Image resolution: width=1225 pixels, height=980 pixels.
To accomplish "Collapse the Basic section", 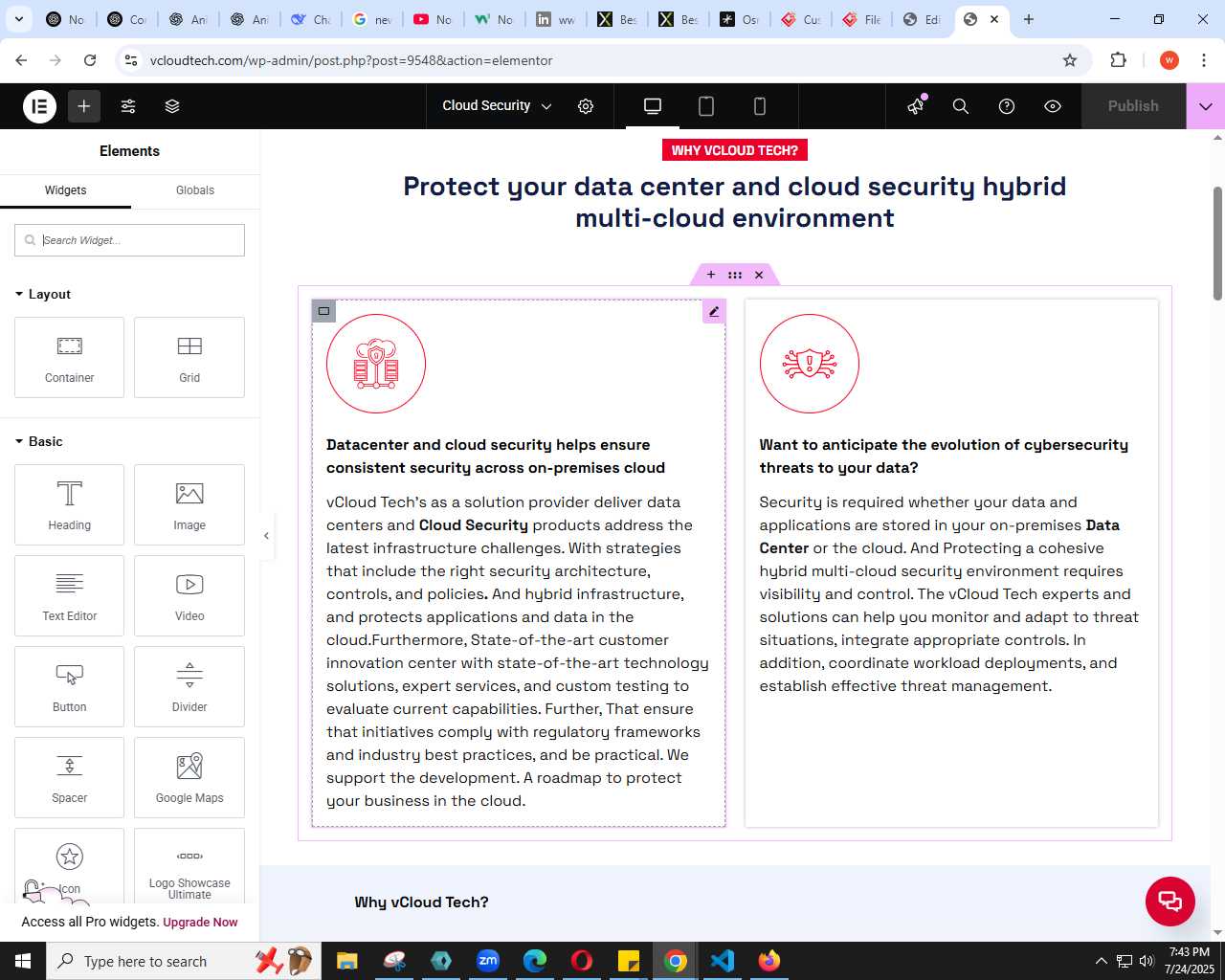I will point(39,441).
